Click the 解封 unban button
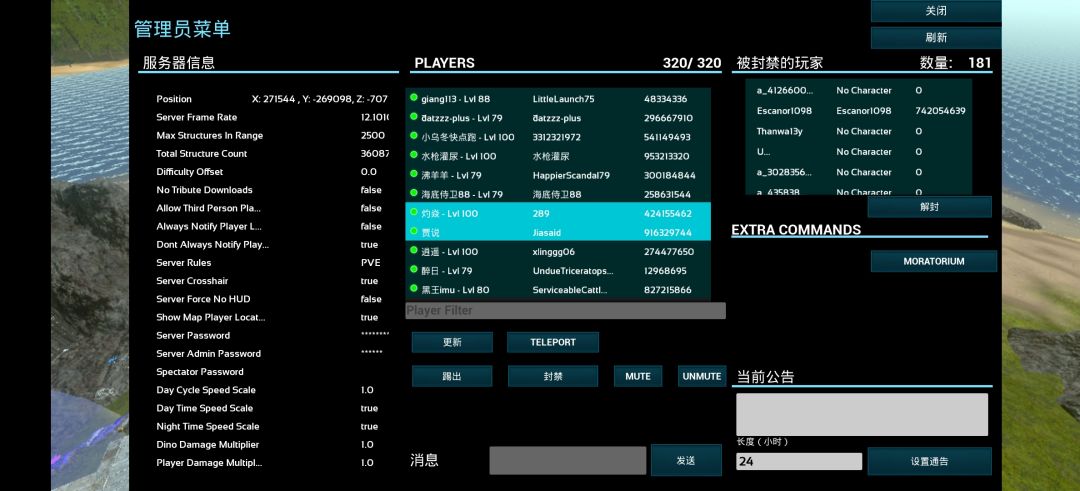Viewport: 1080px width, 491px height. pos(929,207)
